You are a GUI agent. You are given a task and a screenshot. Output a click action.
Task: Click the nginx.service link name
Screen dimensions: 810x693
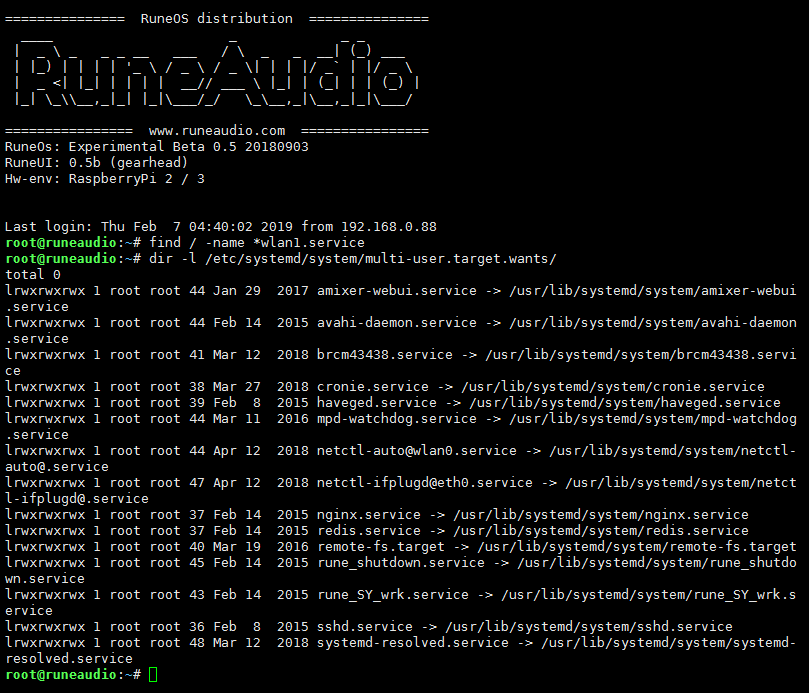point(369,515)
